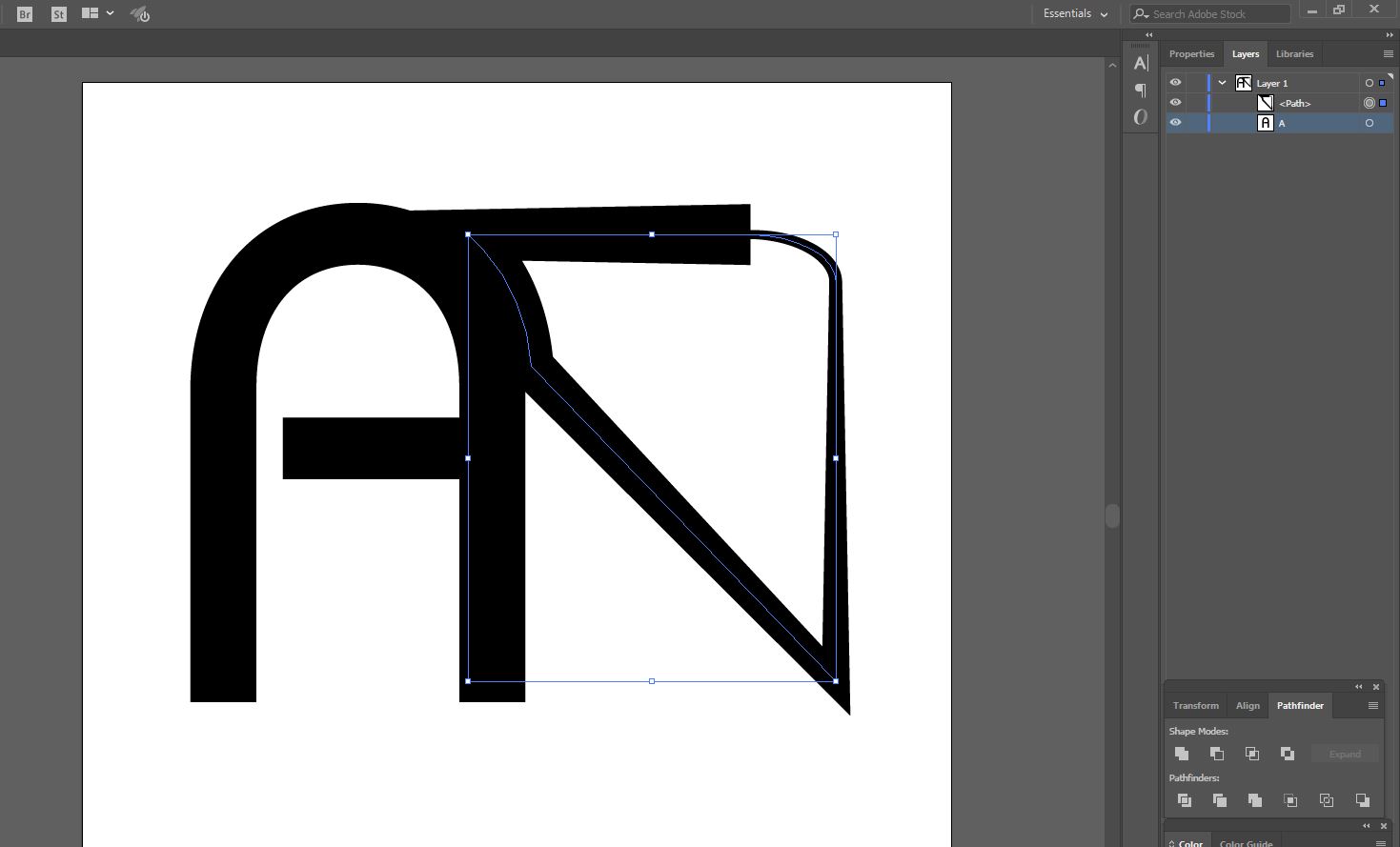Click the target circle for Layer 1
The image size is (1400, 847).
coord(1370,83)
